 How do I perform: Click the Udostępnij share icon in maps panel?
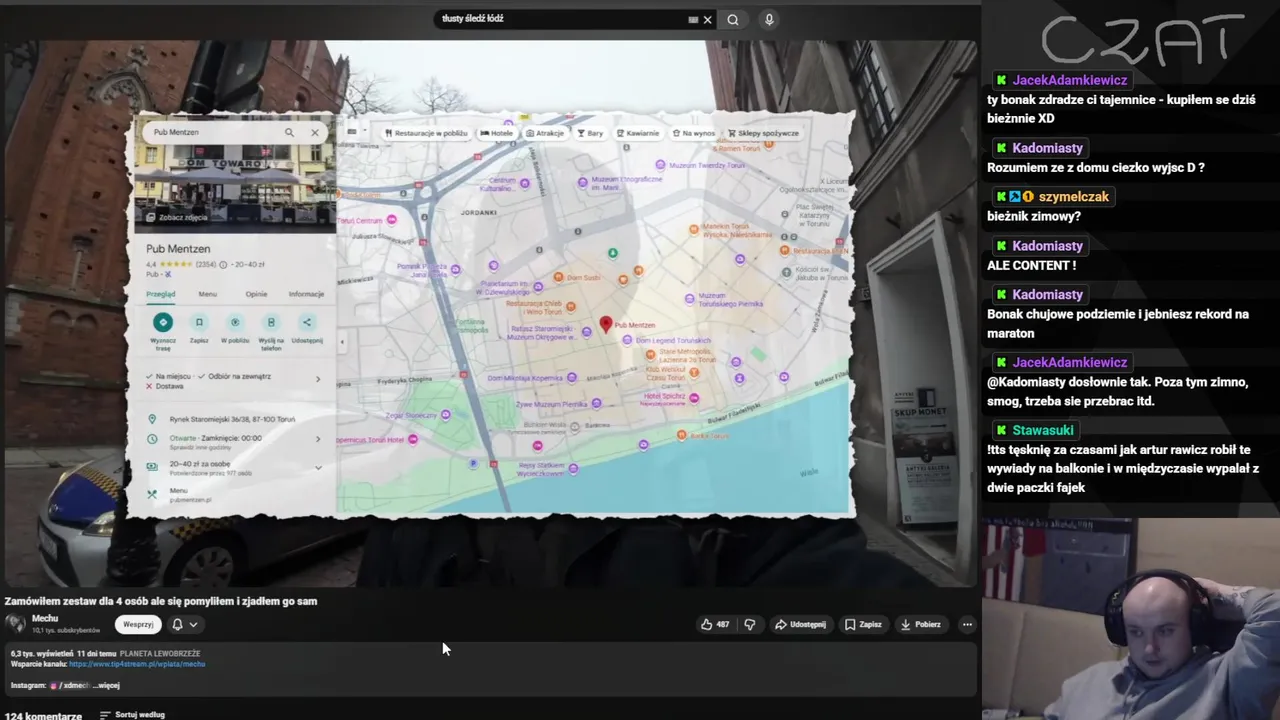[x=307, y=322]
